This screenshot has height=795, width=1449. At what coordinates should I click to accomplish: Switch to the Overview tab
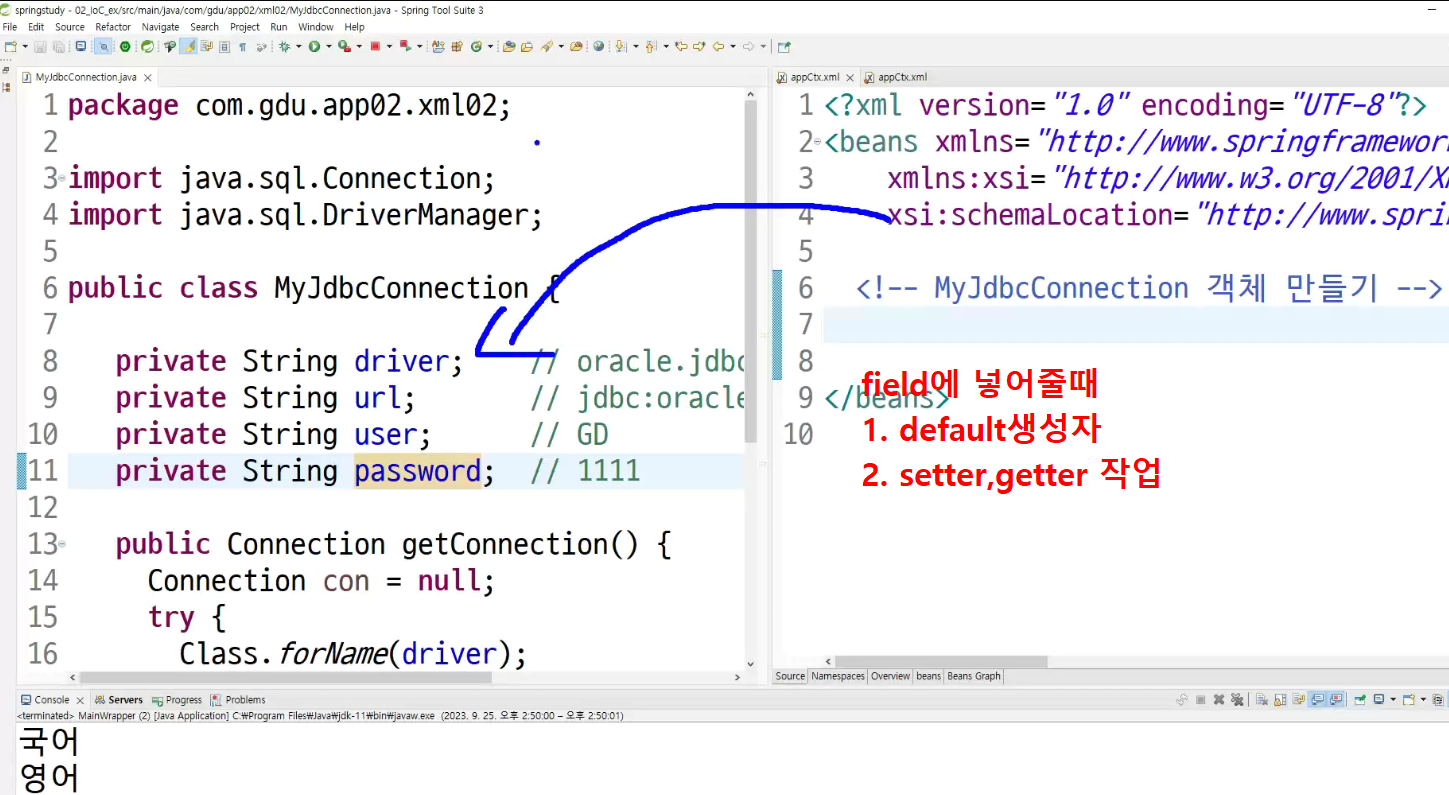point(890,676)
